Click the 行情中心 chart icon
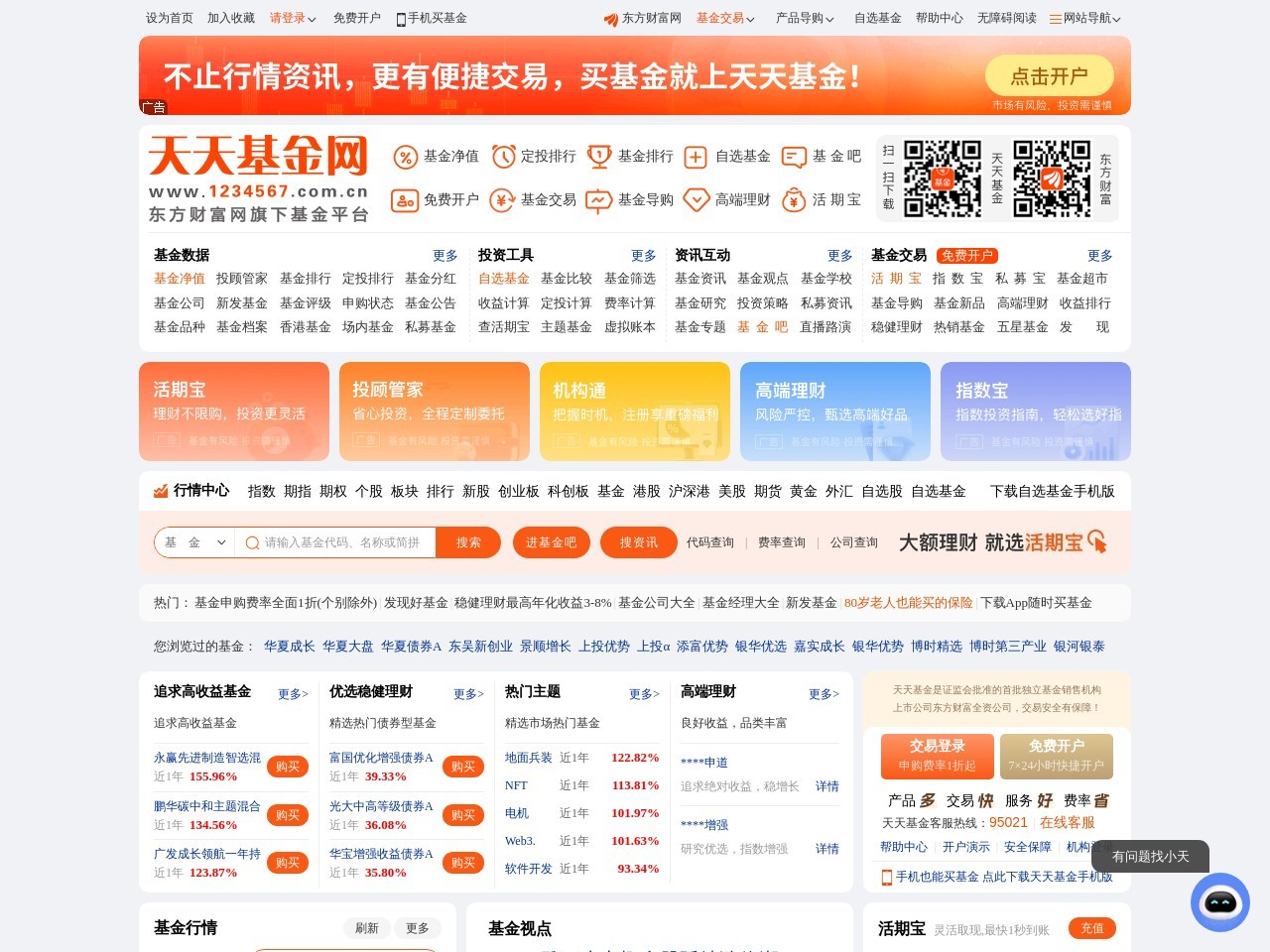Screen dimensions: 1270x952 click(160, 490)
